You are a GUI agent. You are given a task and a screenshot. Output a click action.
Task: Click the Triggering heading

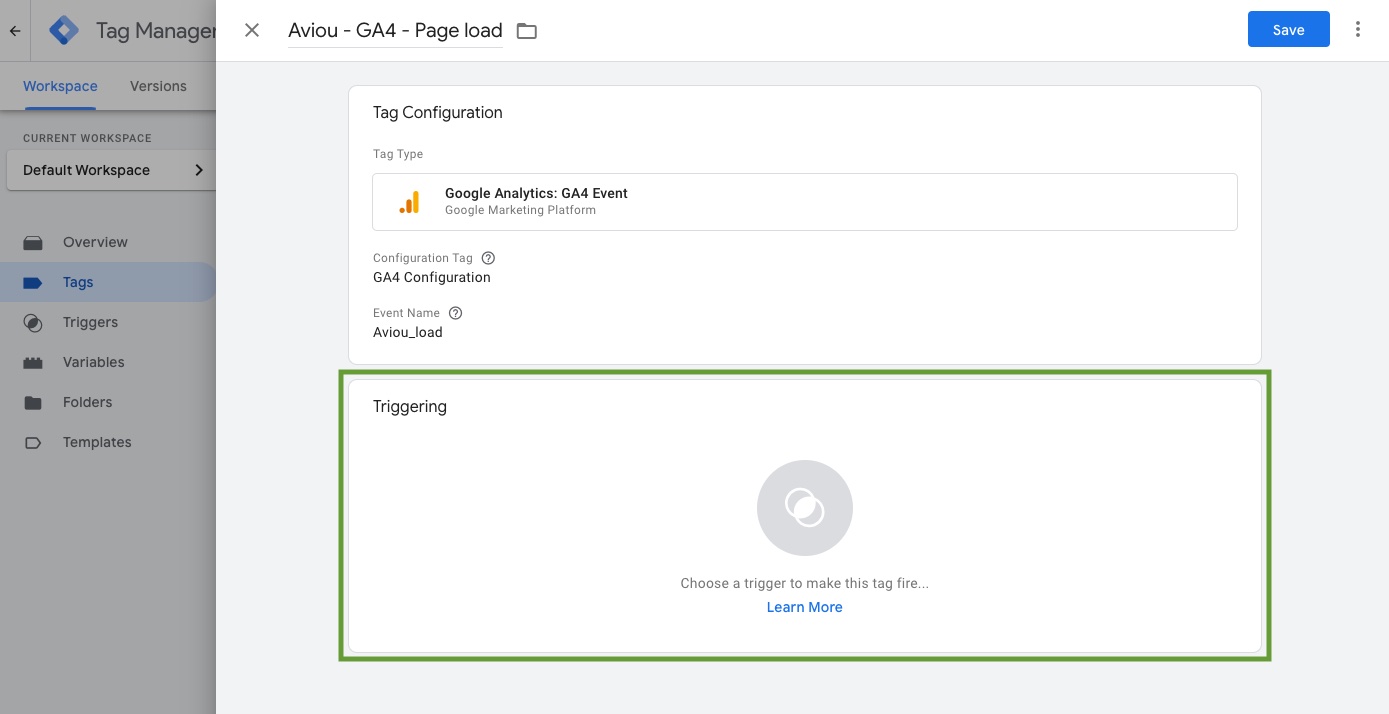pos(410,407)
